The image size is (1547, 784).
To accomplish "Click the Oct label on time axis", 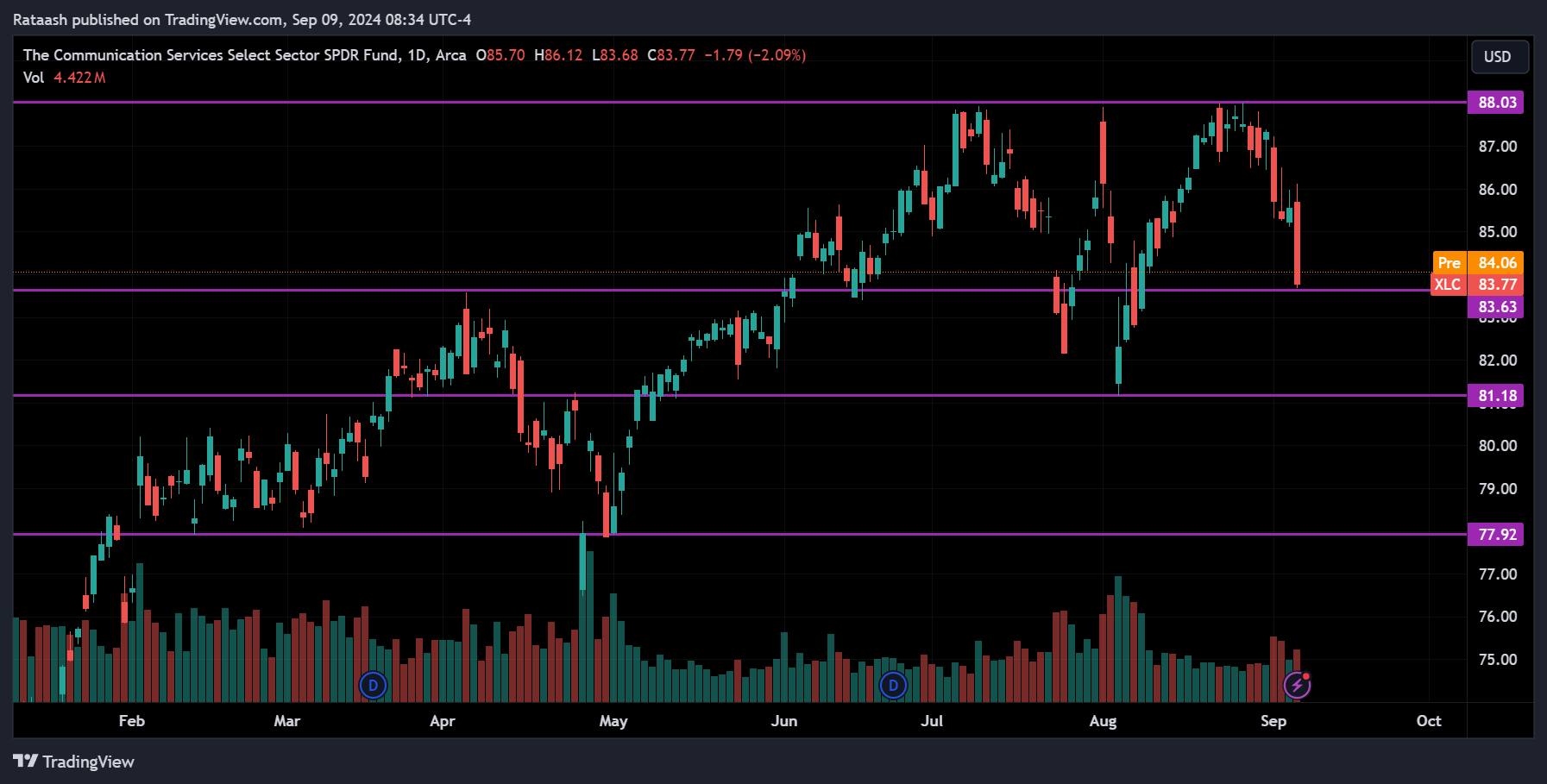I will tap(1429, 721).
